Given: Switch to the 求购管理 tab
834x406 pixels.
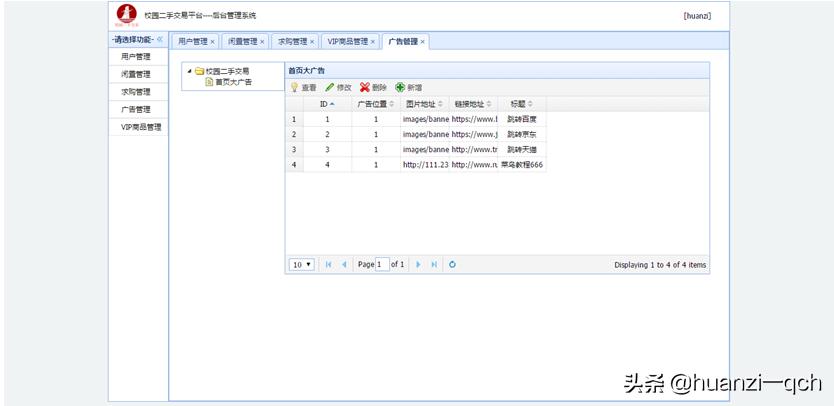Looking at the screenshot, I should click(x=293, y=42).
